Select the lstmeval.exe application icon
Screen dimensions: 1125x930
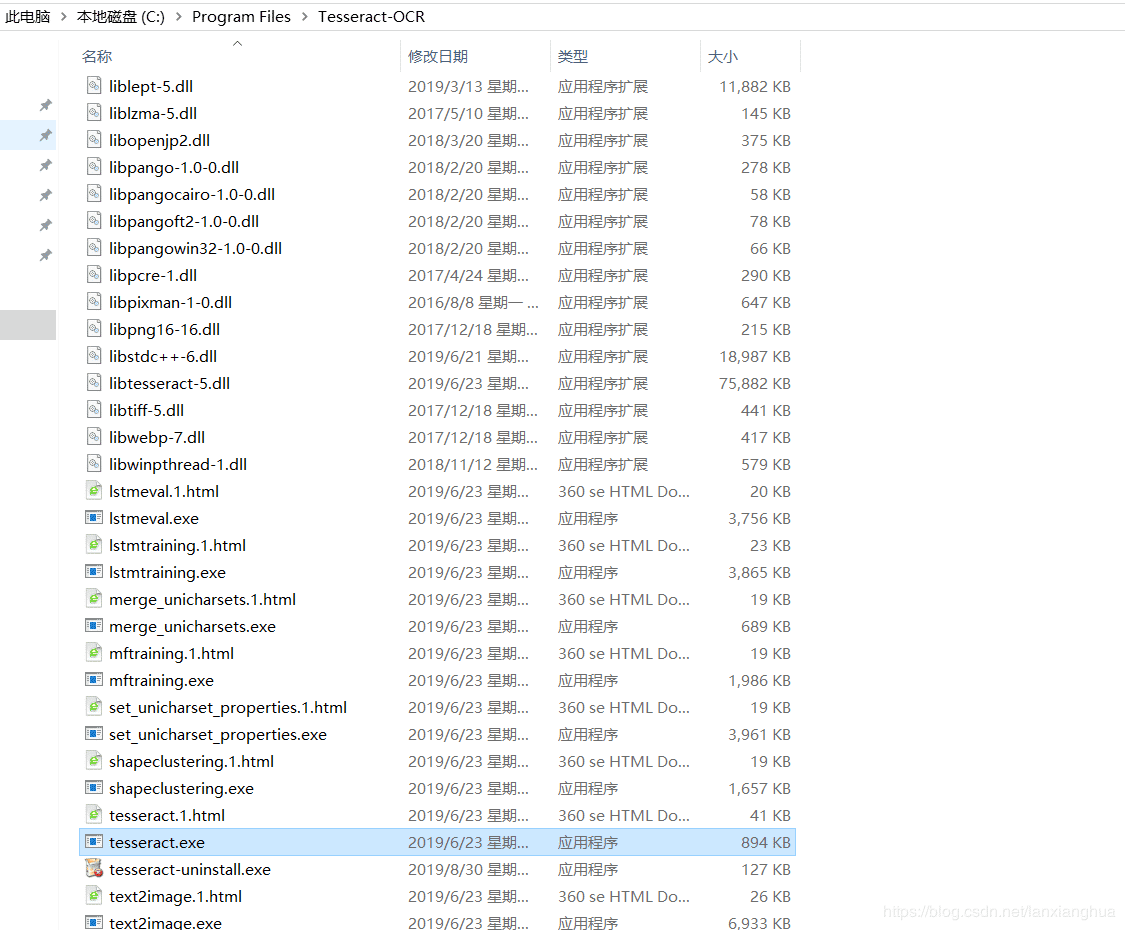pyautogui.click(x=94, y=518)
